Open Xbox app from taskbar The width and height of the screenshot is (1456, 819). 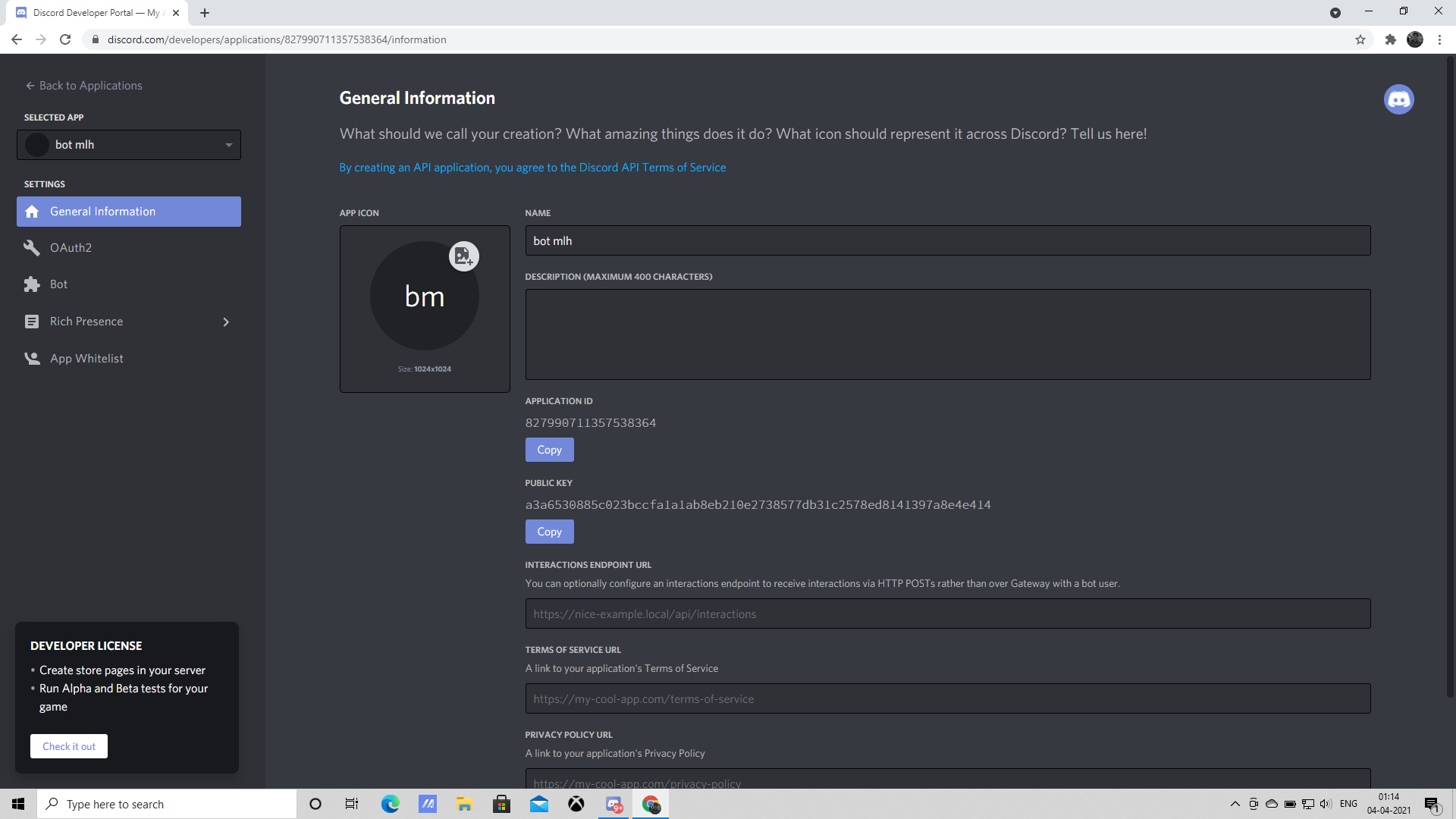coord(576,804)
